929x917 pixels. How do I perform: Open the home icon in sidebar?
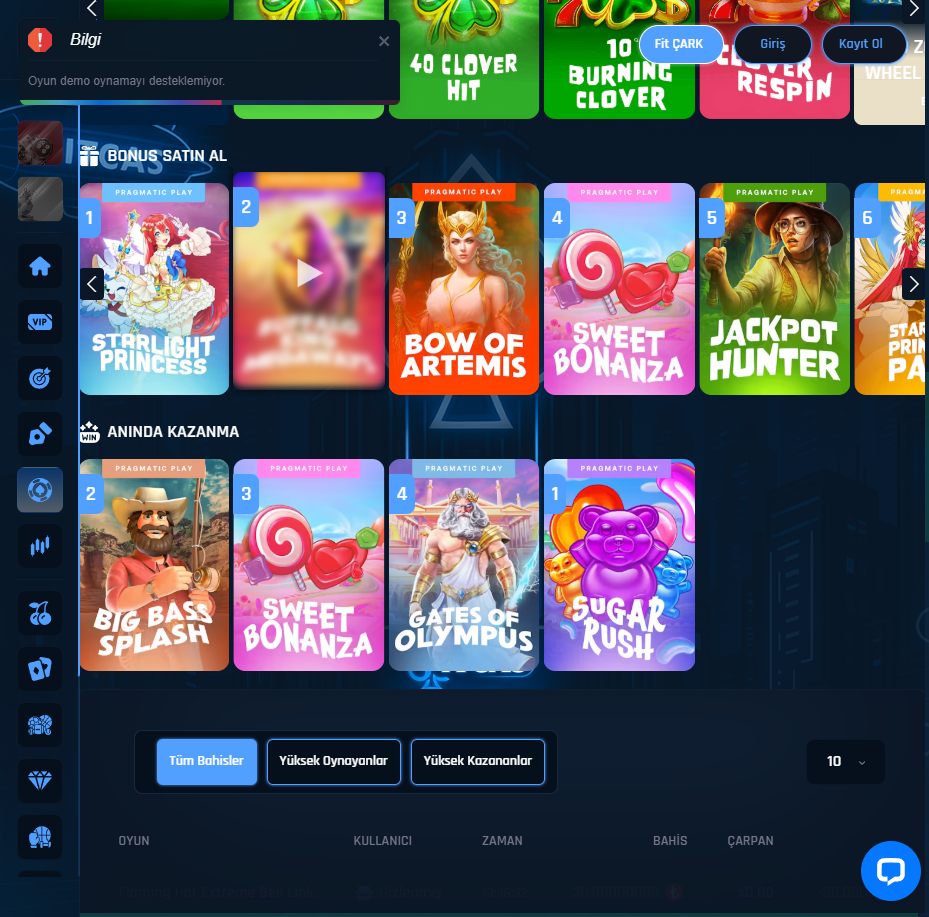pyautogui.click(x=40, y=267)
